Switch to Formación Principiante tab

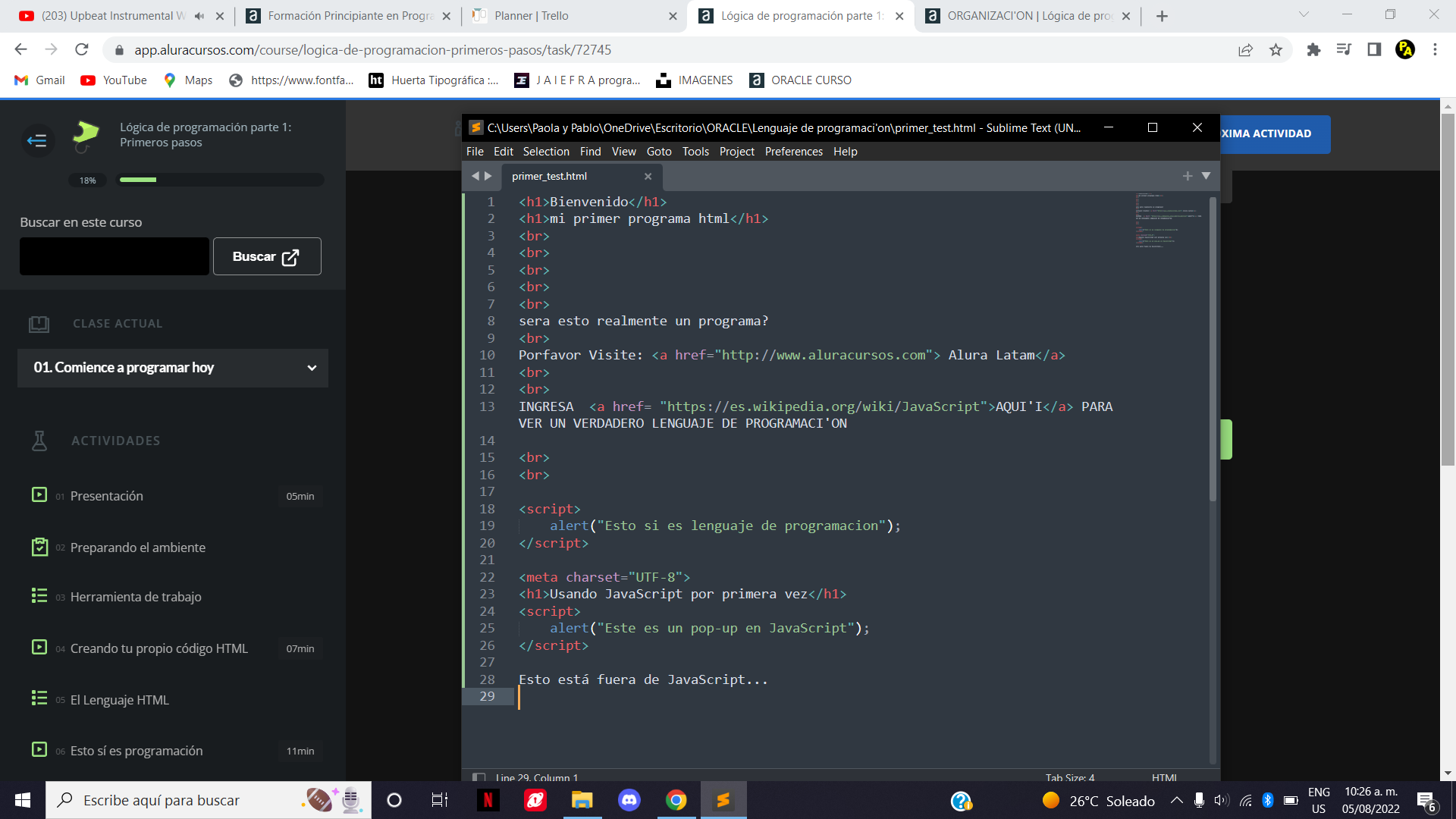click(347, 16)
